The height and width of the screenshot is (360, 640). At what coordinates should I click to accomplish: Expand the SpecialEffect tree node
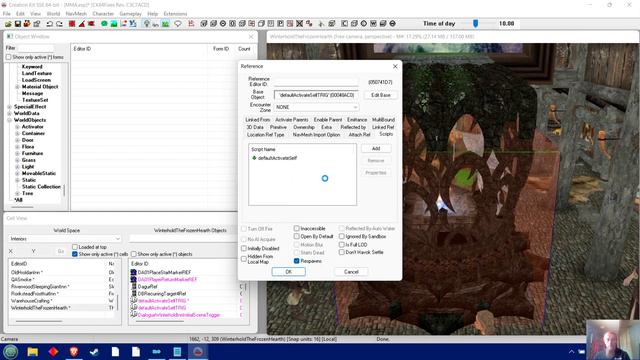[x=9, y=107]
